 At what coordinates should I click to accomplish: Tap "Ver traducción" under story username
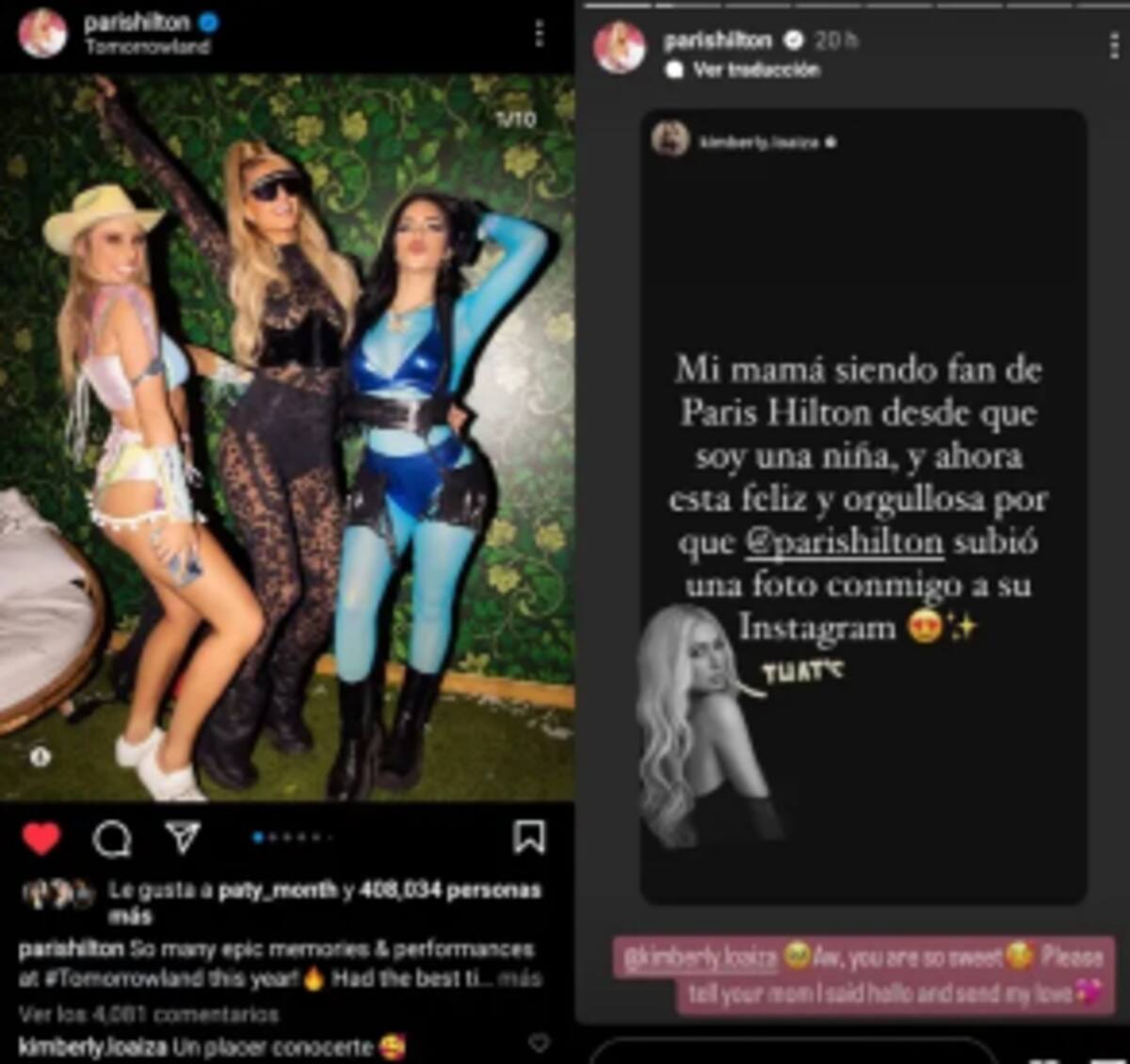(756, 70)
